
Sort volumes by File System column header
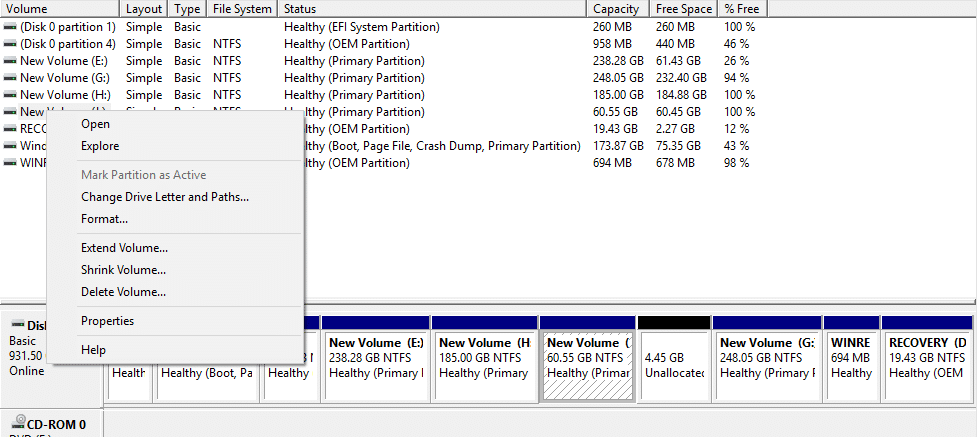tap(242, 9)
